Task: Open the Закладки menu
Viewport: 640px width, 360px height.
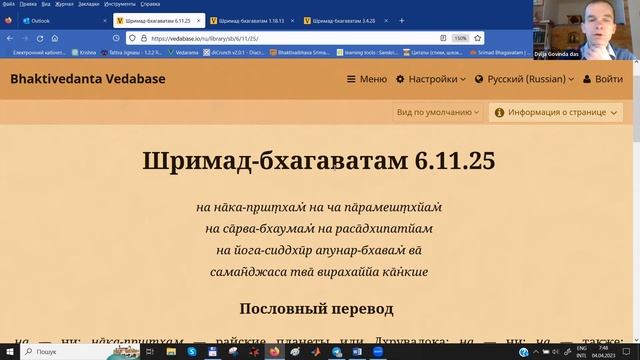Action: pos(89,4)
